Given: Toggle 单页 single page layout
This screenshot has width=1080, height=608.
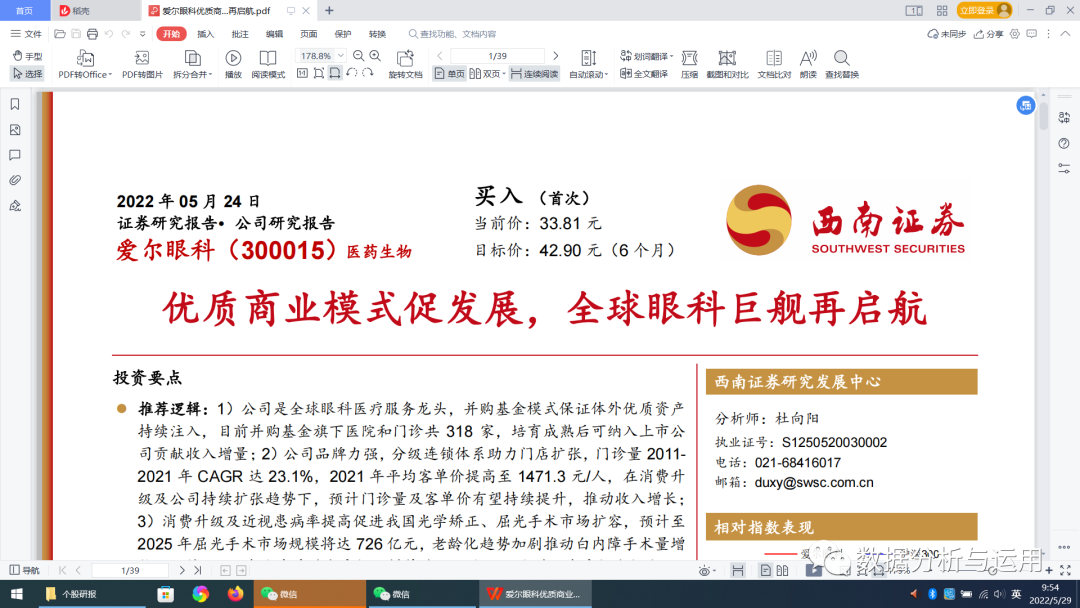Looking at the screenshot, I should [x=449, y=74].
